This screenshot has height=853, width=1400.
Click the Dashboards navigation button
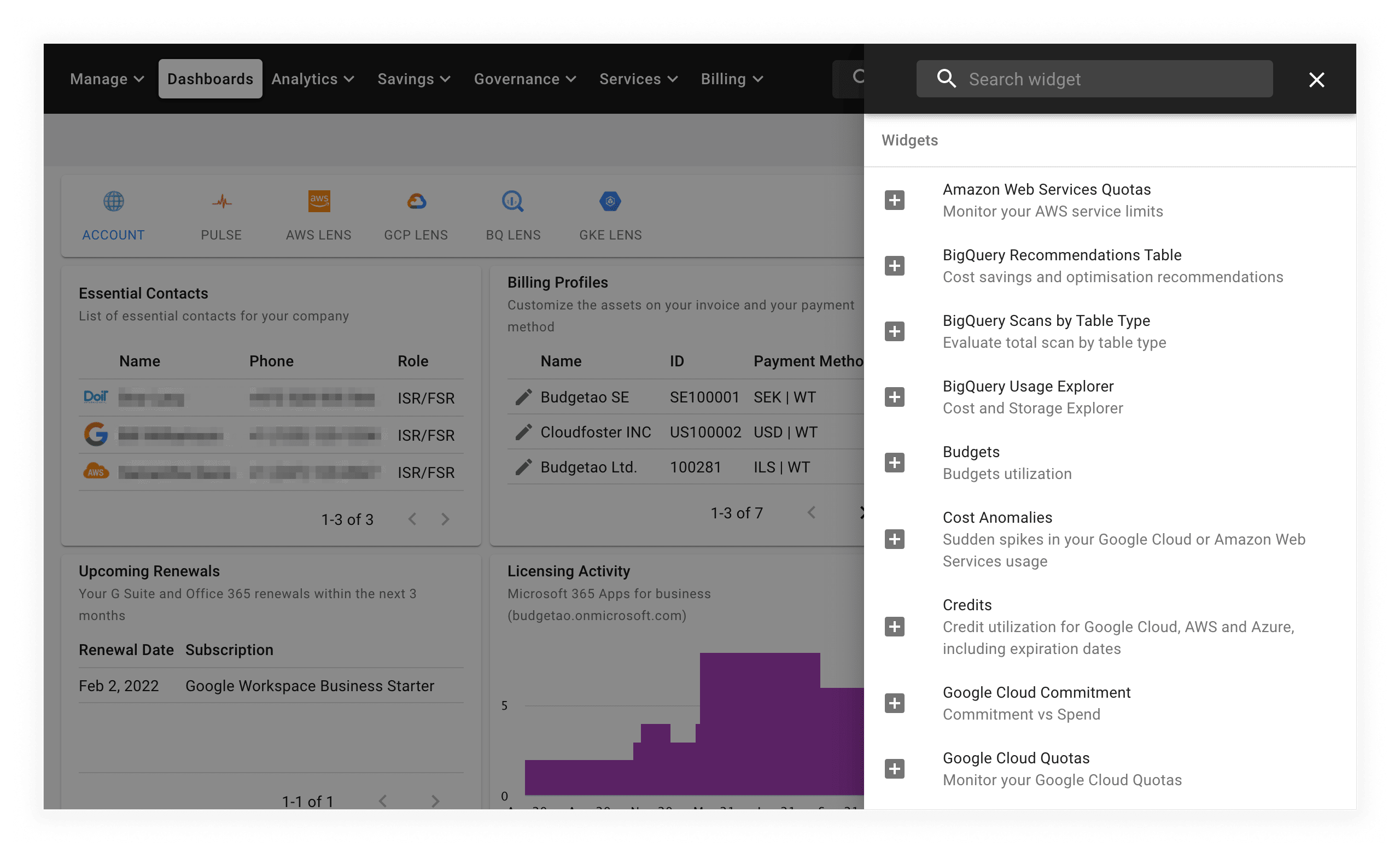coord(210,79)
